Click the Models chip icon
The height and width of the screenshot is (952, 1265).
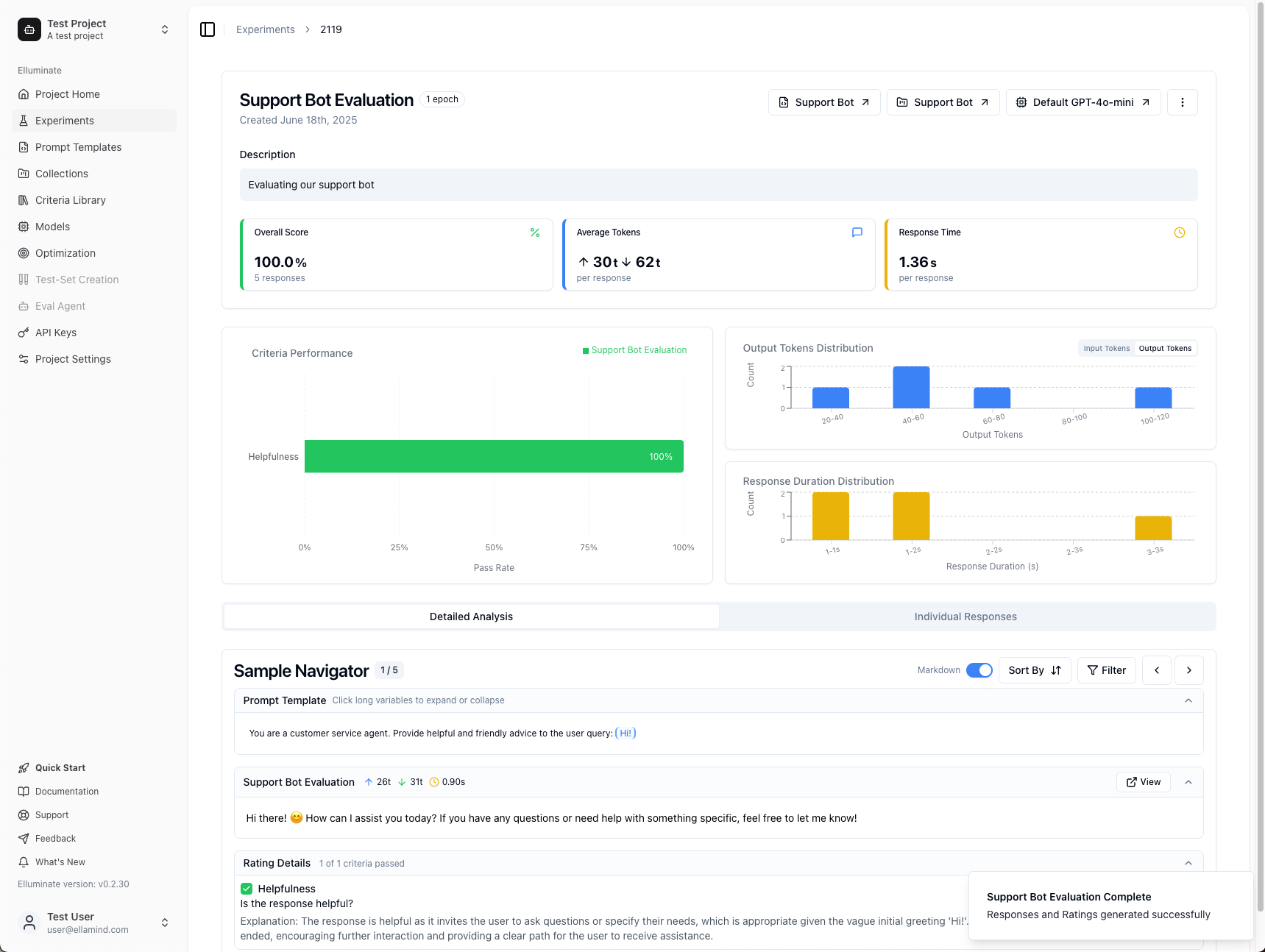click(x=24, y=227)
